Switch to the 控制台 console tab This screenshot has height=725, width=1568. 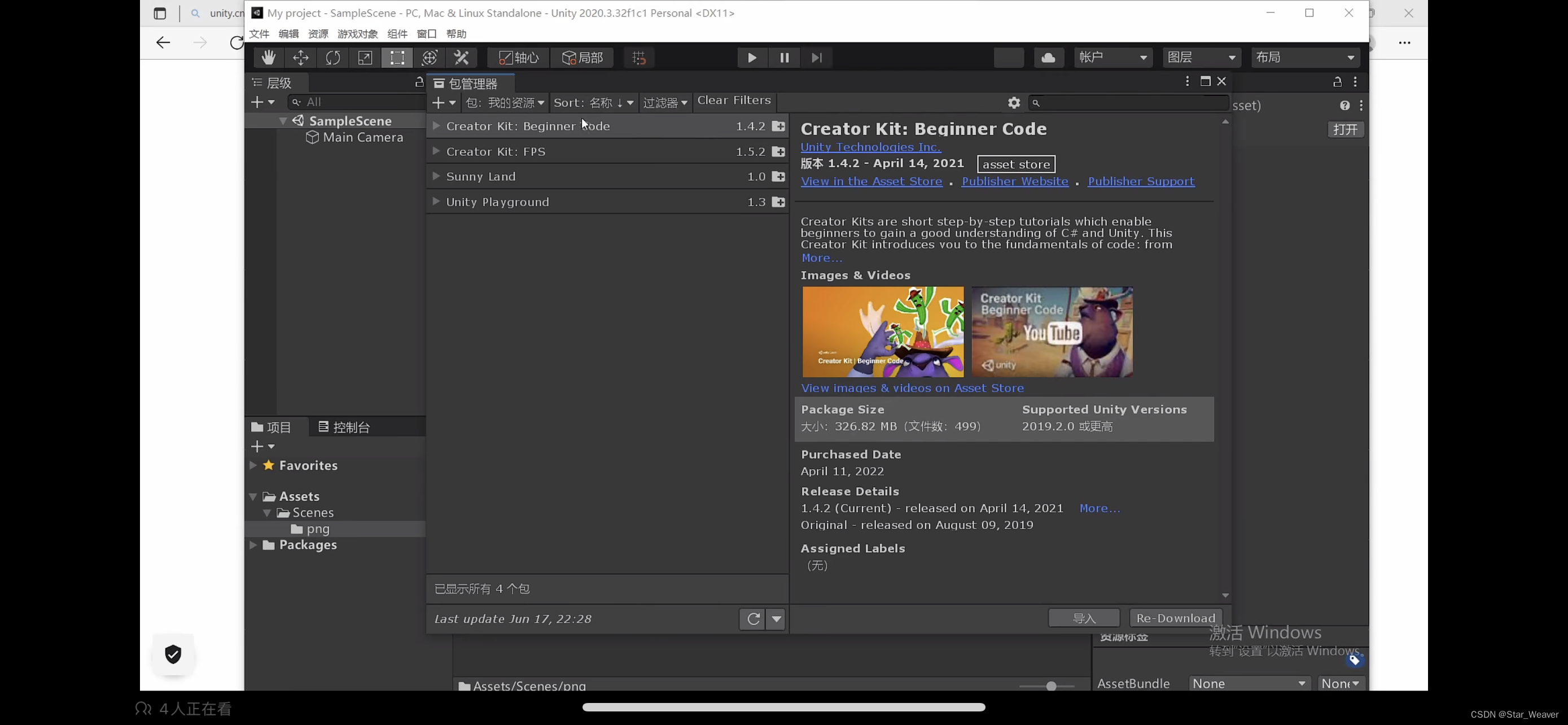(x=344, y=427)
